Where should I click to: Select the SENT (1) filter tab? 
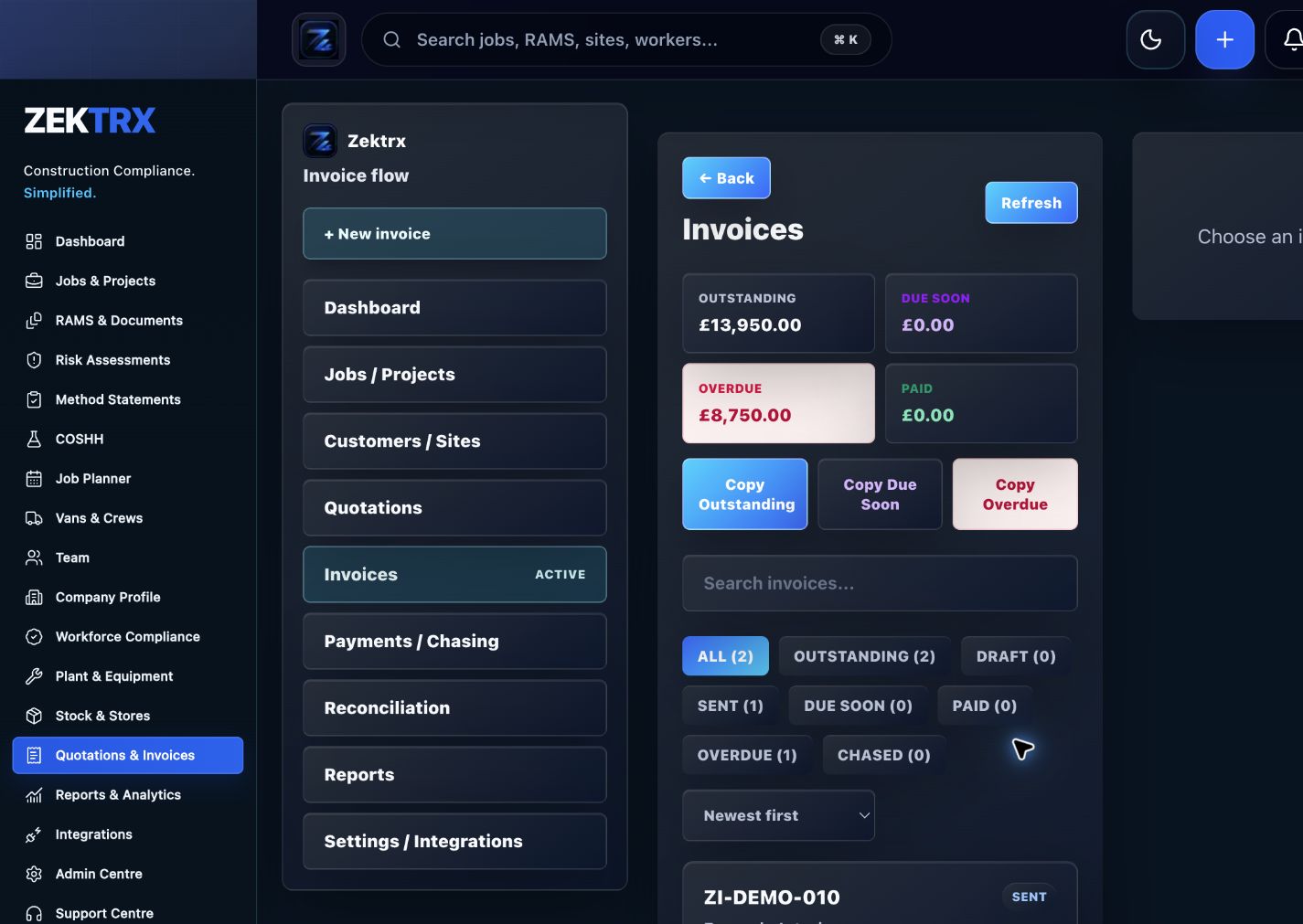731,706
